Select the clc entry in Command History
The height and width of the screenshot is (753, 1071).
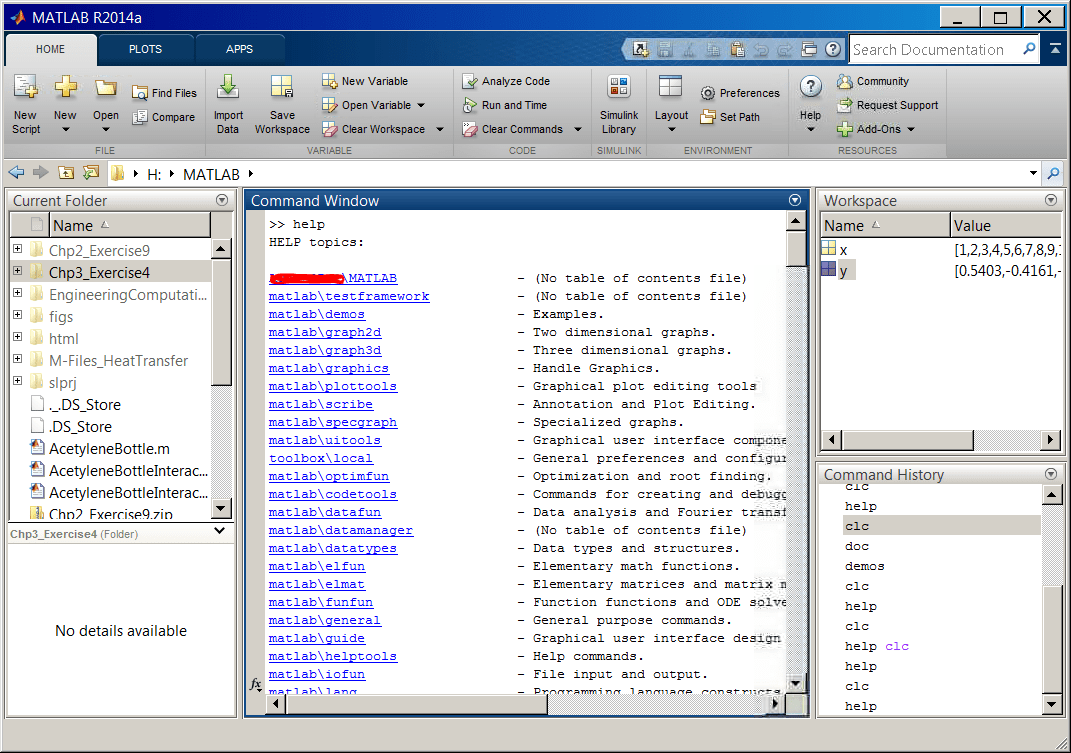click(857, 525)
